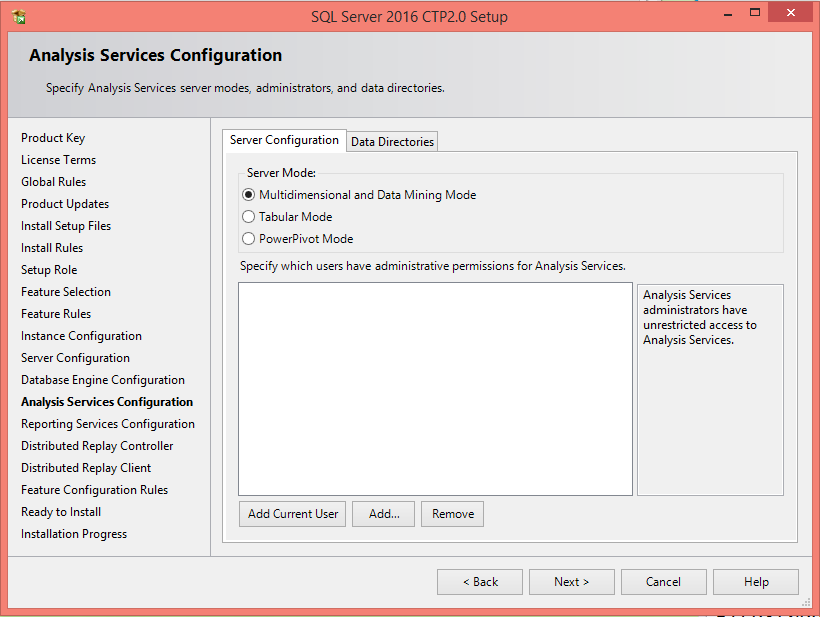820x617 pixels.
Task: Click the Add Current User button
Action: point(293,514)
